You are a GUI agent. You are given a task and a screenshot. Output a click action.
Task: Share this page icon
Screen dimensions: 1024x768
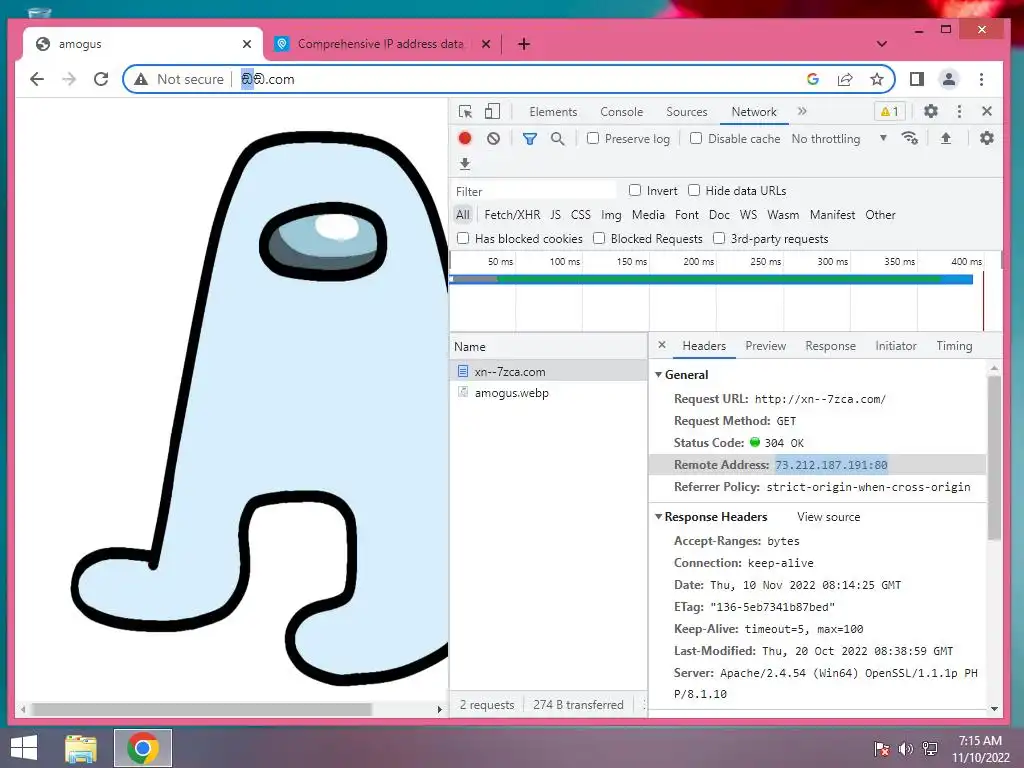click(845, 79)
